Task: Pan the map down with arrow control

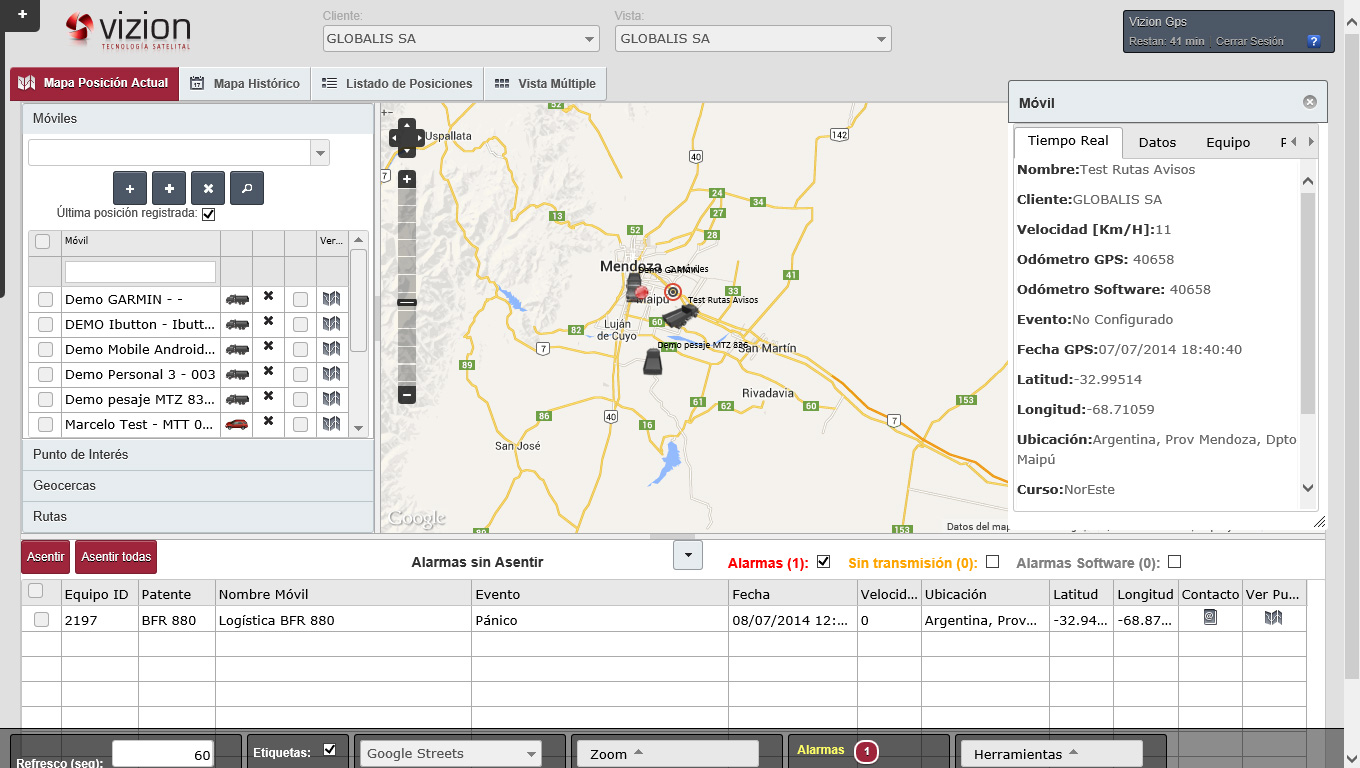Action: [407, 151]
